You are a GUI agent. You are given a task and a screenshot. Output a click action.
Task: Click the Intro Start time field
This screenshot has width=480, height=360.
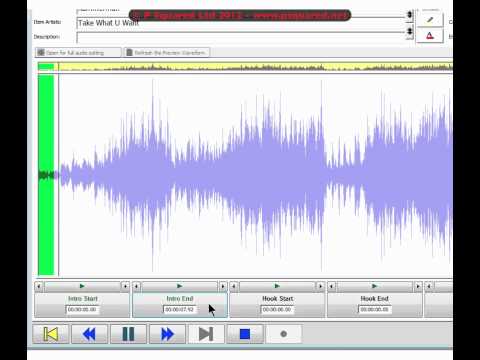click(82, 310)
